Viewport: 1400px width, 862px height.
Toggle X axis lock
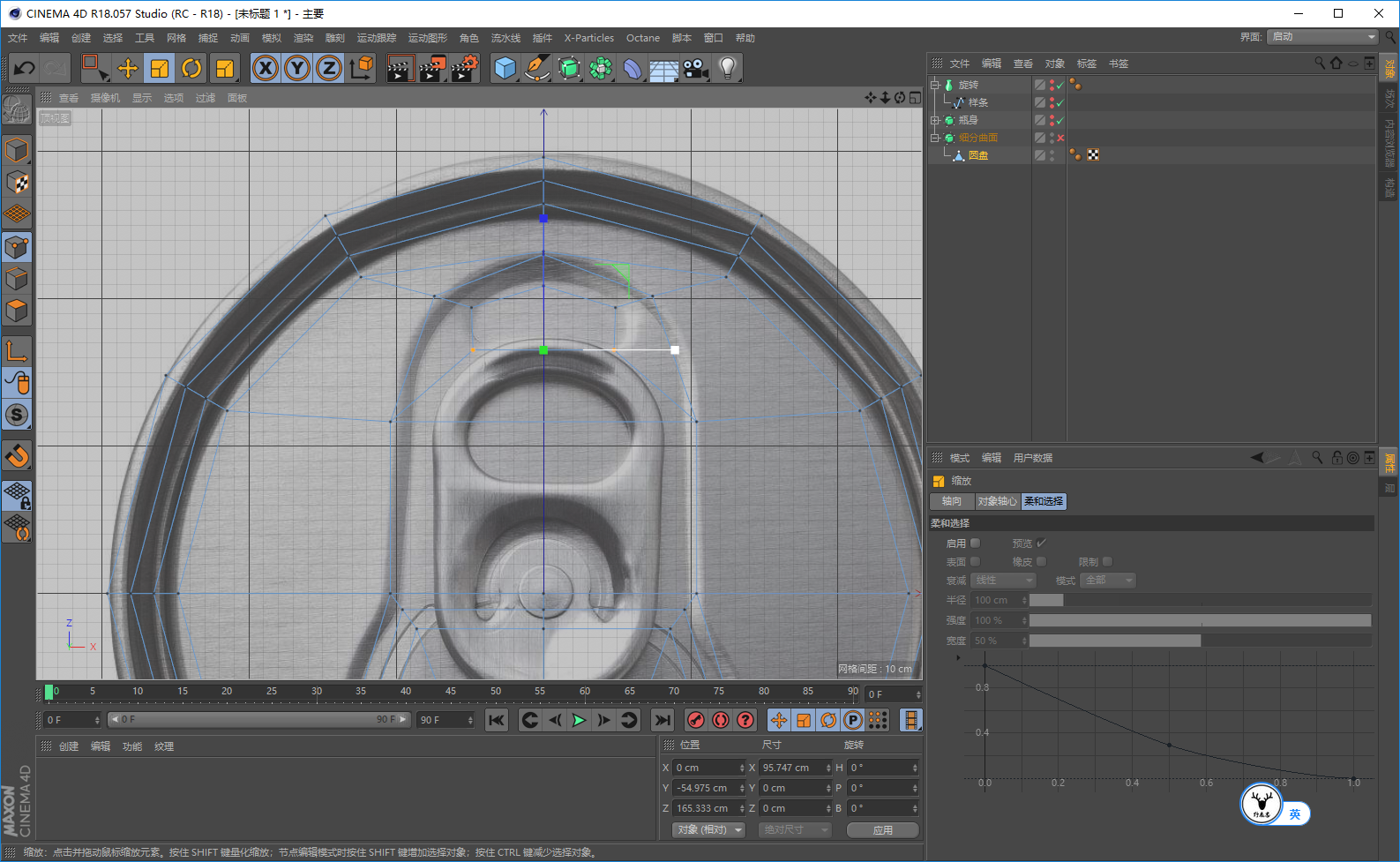click(266, 68)
